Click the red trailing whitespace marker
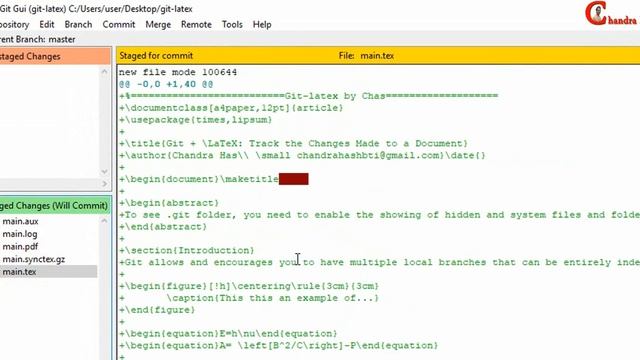640x360 pixels. (293, 179)
